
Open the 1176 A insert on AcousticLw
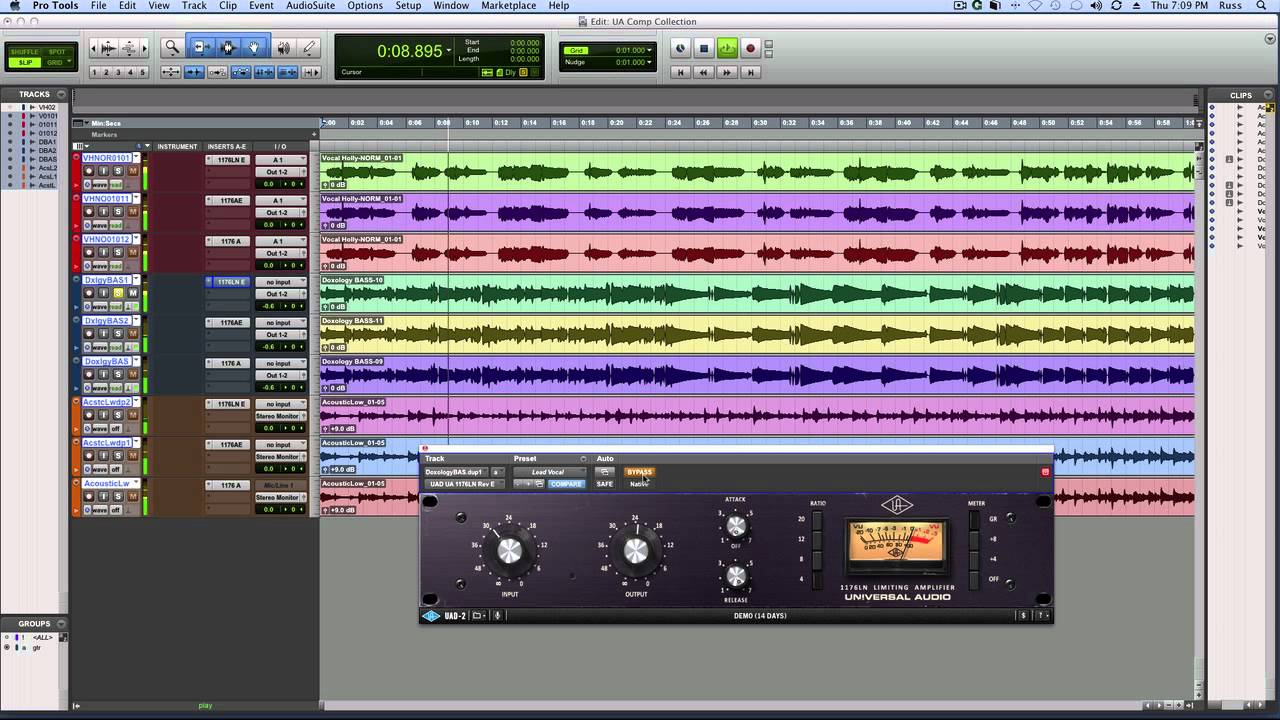pos(230,485)
